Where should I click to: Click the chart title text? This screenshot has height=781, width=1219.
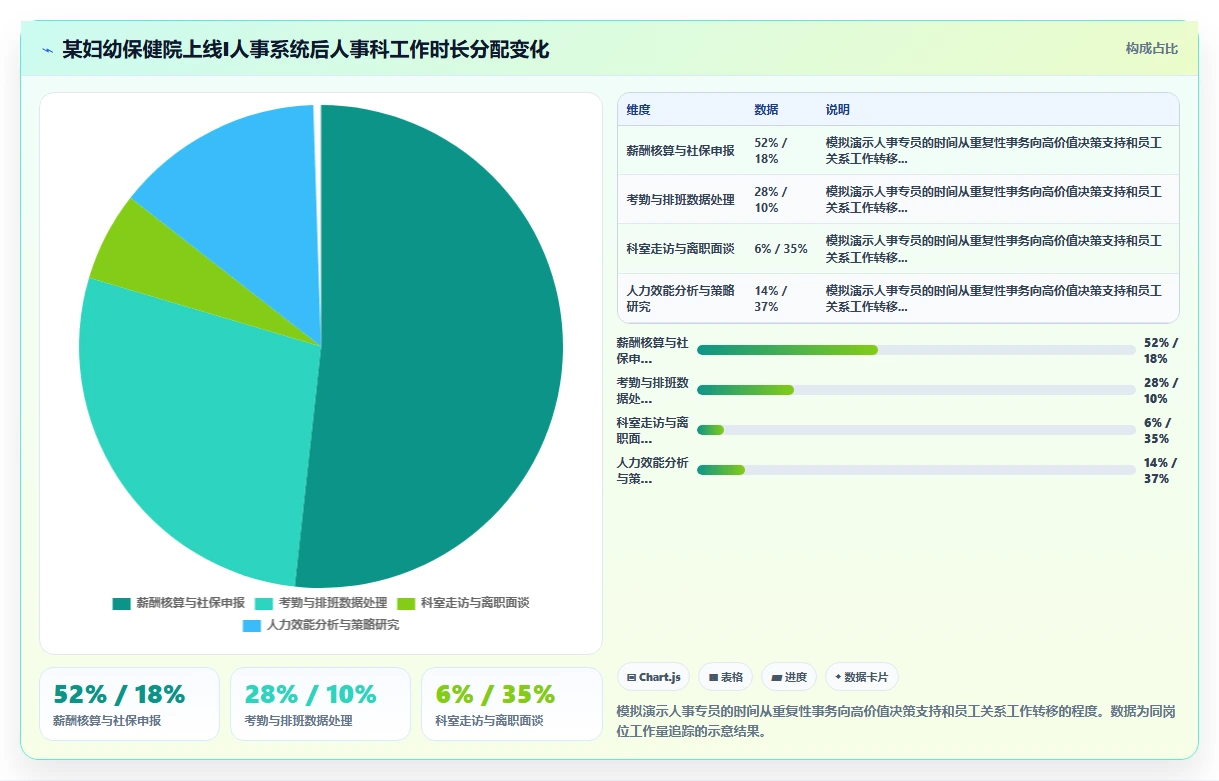click(x=306, y=49)
